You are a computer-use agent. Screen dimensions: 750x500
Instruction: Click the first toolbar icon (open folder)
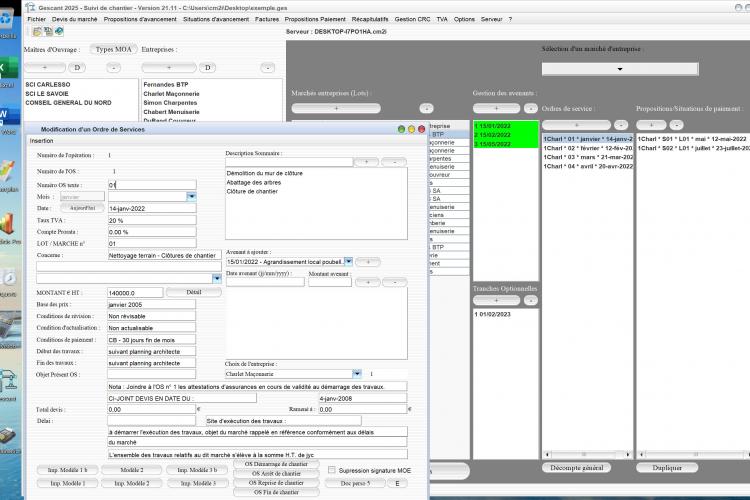click(x=37, y=32)
